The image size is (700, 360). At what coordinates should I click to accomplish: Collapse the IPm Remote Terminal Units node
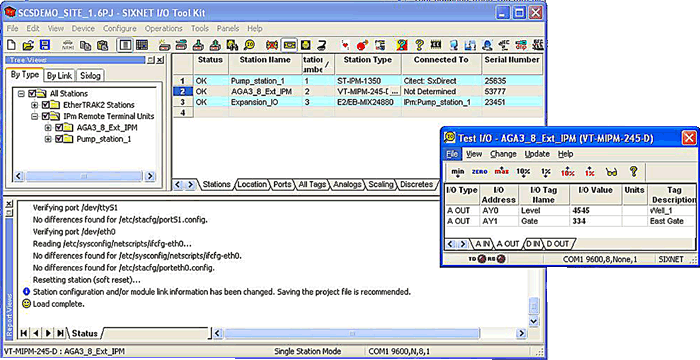(x=34, y=116)
